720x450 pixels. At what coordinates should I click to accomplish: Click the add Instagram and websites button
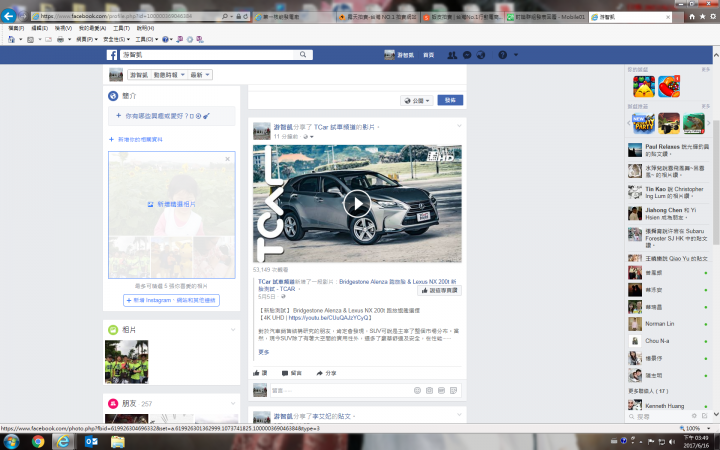[171, 300]
